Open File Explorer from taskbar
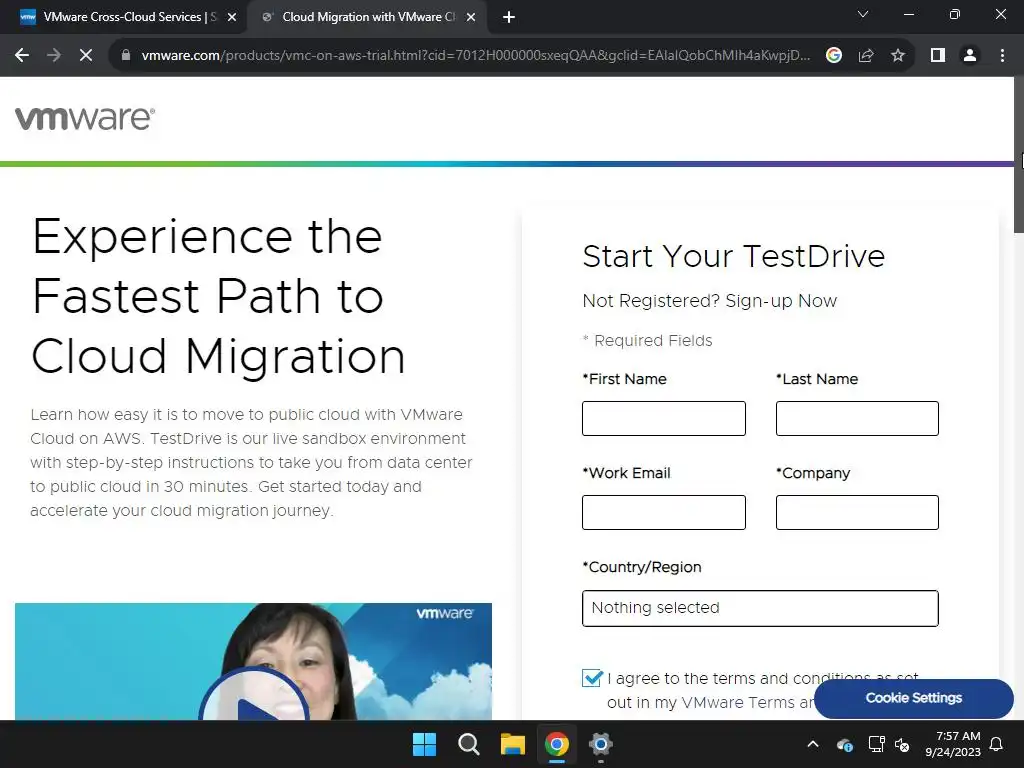Viewport: 1024px width, 768px height. pyautogui.click(x=513, y=744)
